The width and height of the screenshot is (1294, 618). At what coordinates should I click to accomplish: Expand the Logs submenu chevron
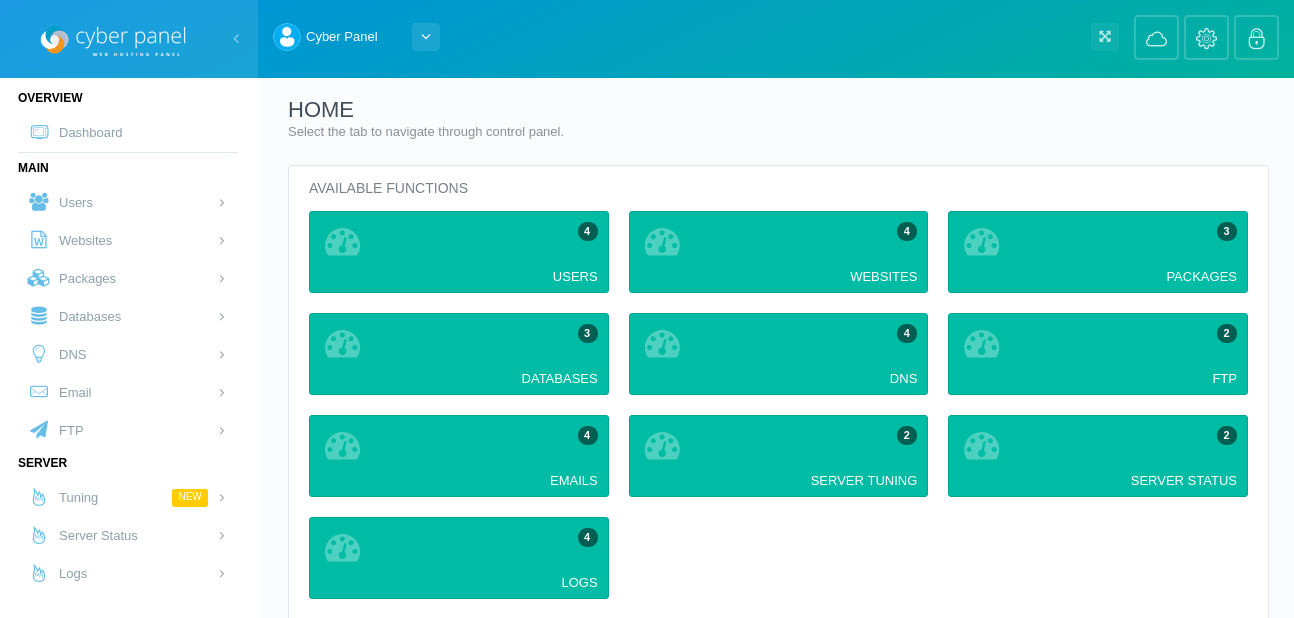[x=222, y=573]
